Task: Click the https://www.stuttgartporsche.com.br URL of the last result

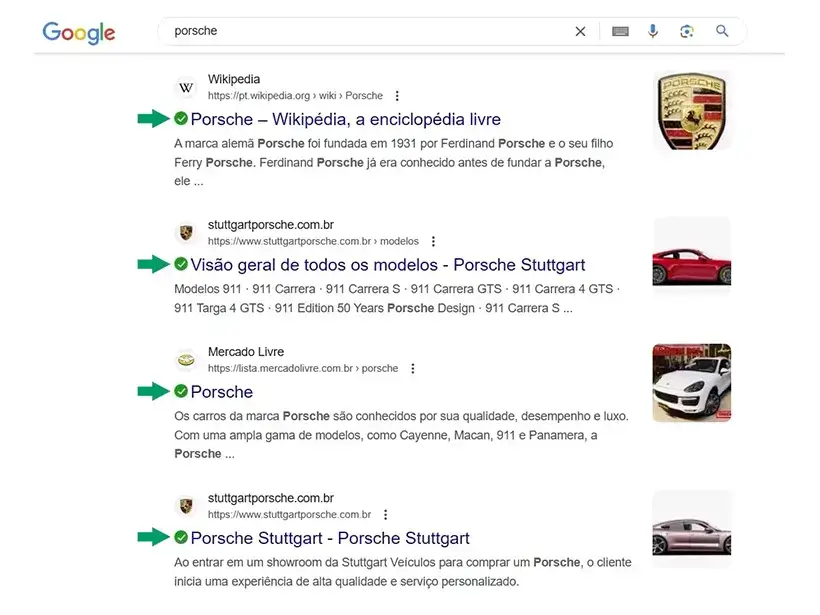Action: click(x=289, y=515)
